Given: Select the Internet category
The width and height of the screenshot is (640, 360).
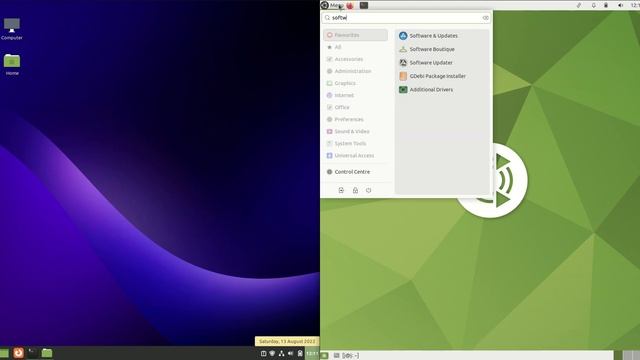Looking at the screenshot, I should point(356,96).
